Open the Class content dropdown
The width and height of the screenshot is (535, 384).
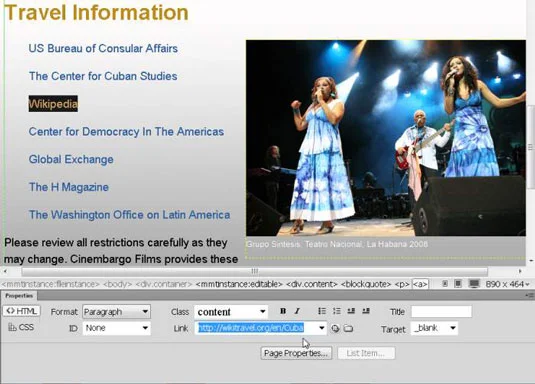(231, 312)
